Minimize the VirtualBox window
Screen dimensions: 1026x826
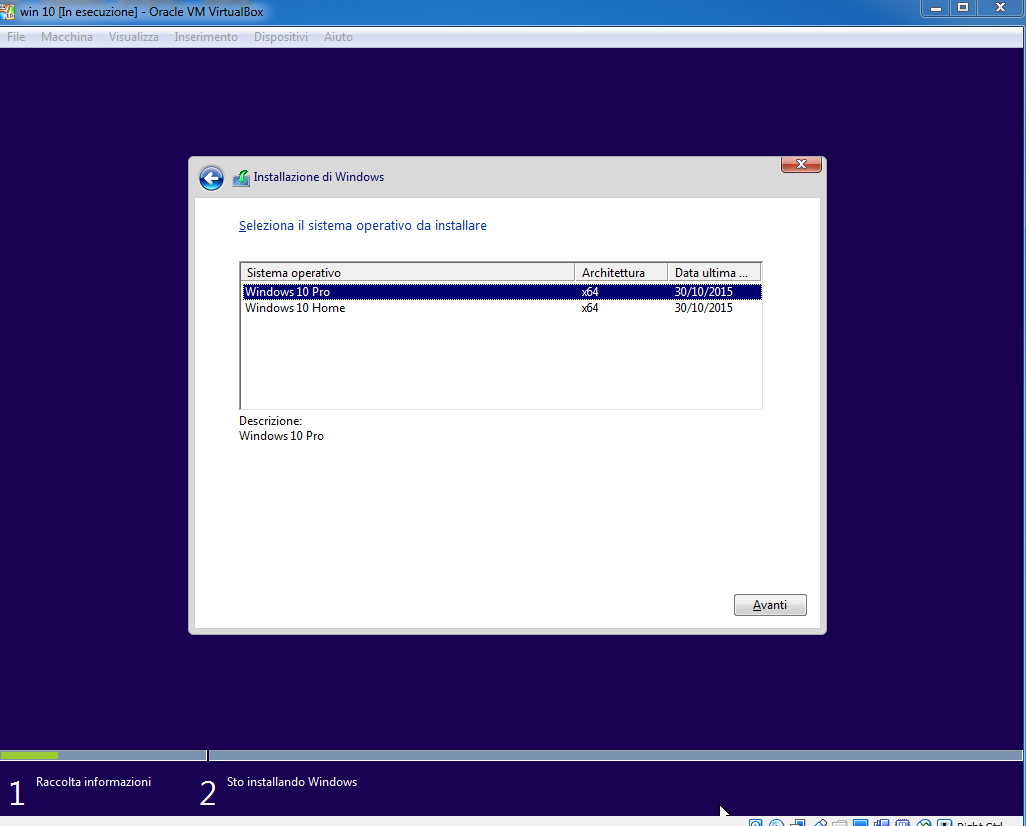click(x=936, y=8)
